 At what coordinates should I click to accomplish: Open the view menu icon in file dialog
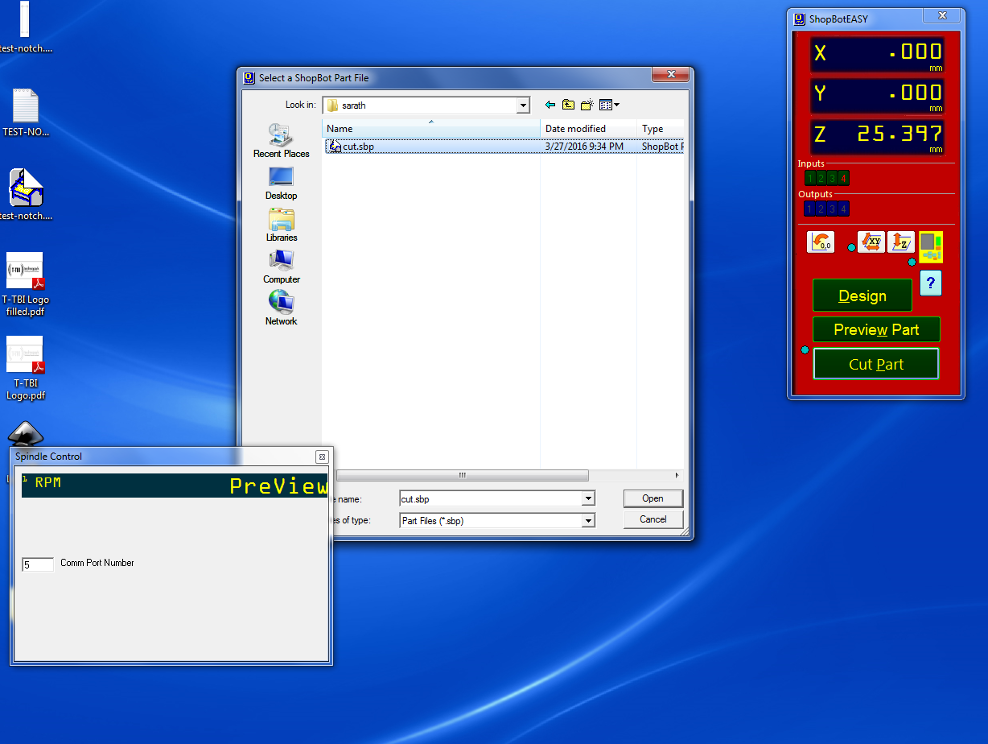pyautogui.click(x=609, y=105)
